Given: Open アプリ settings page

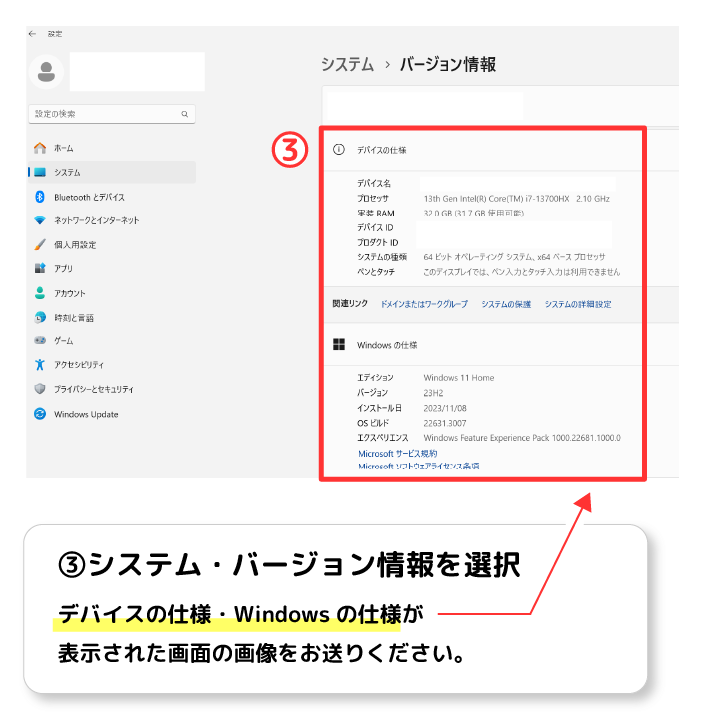Looking at the screenshot, I should click(63, 269).
